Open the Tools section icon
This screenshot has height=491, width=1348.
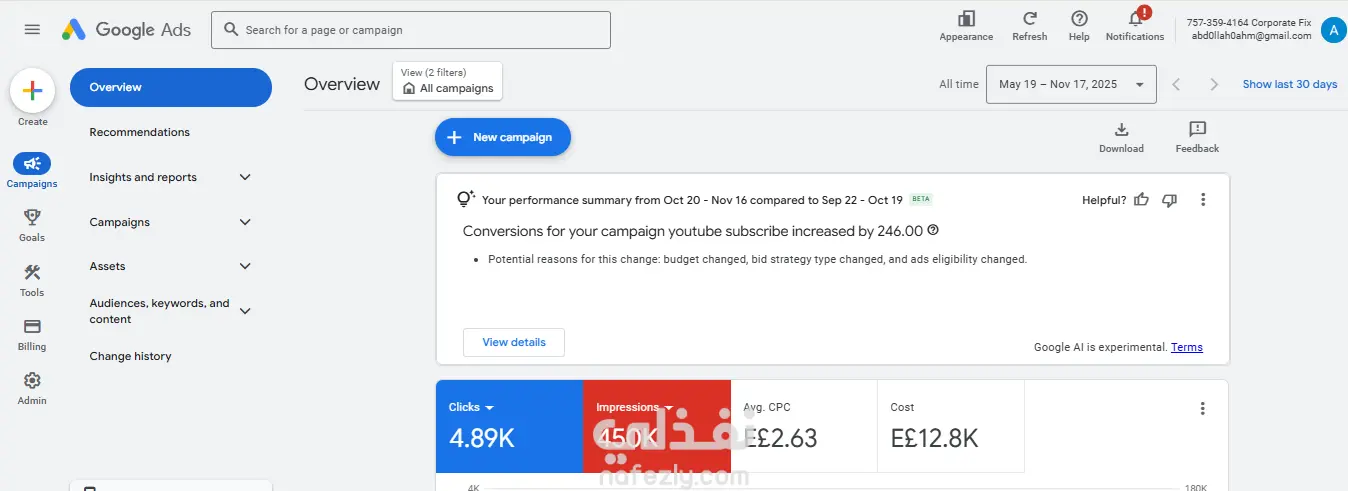32,273
